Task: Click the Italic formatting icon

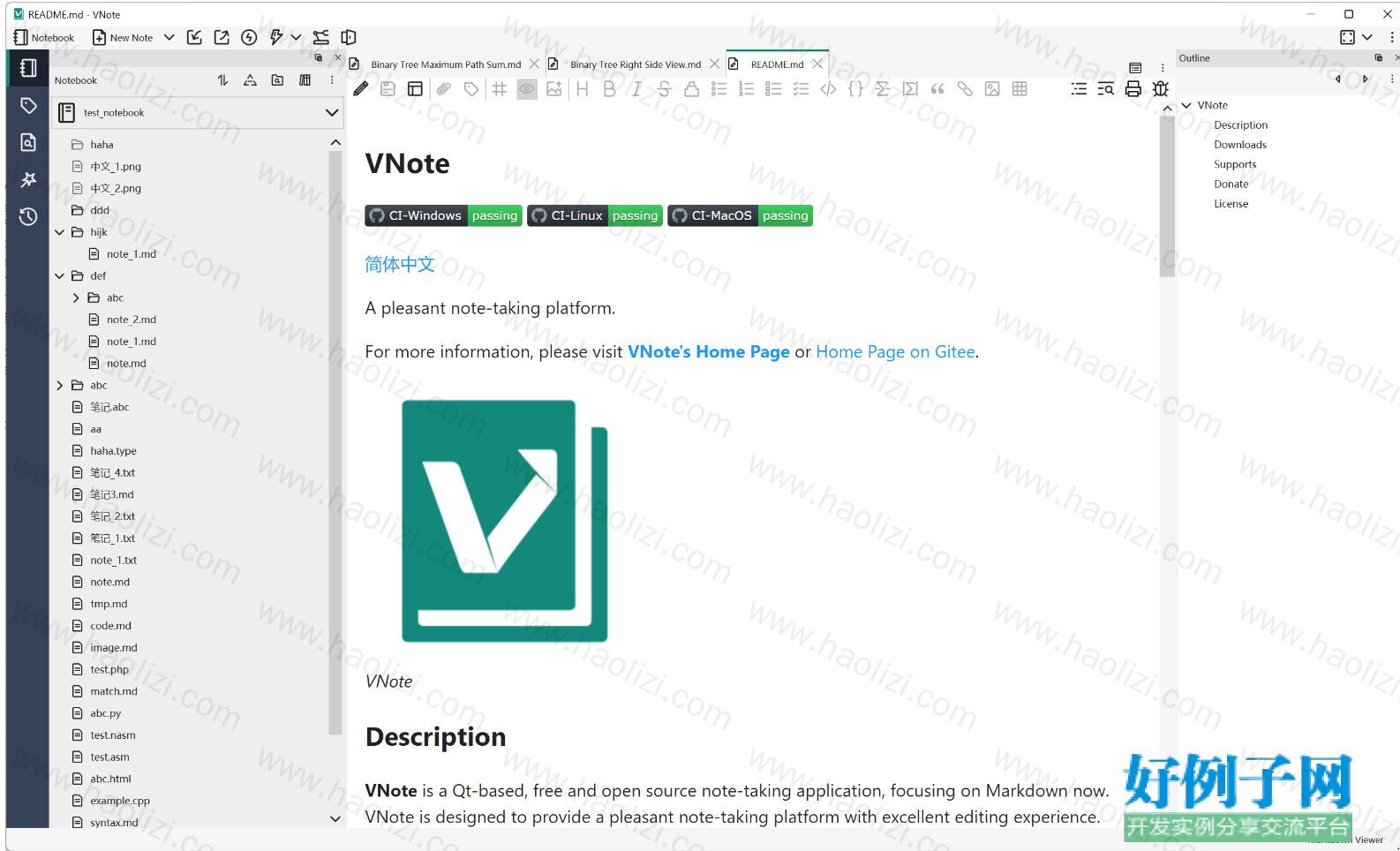Action: [x=636, y=89]
